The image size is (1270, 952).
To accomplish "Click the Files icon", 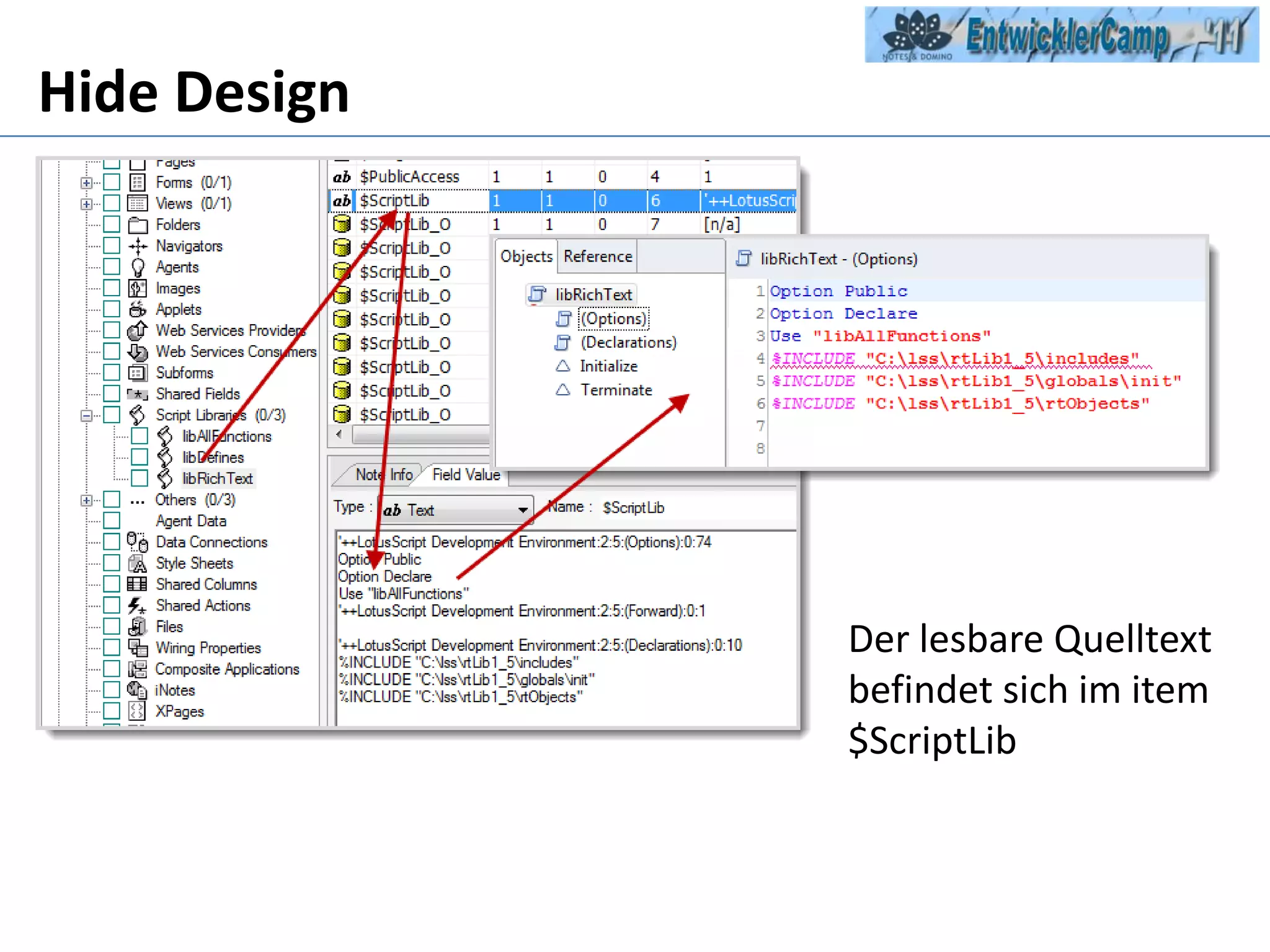I will pos(138,627).
